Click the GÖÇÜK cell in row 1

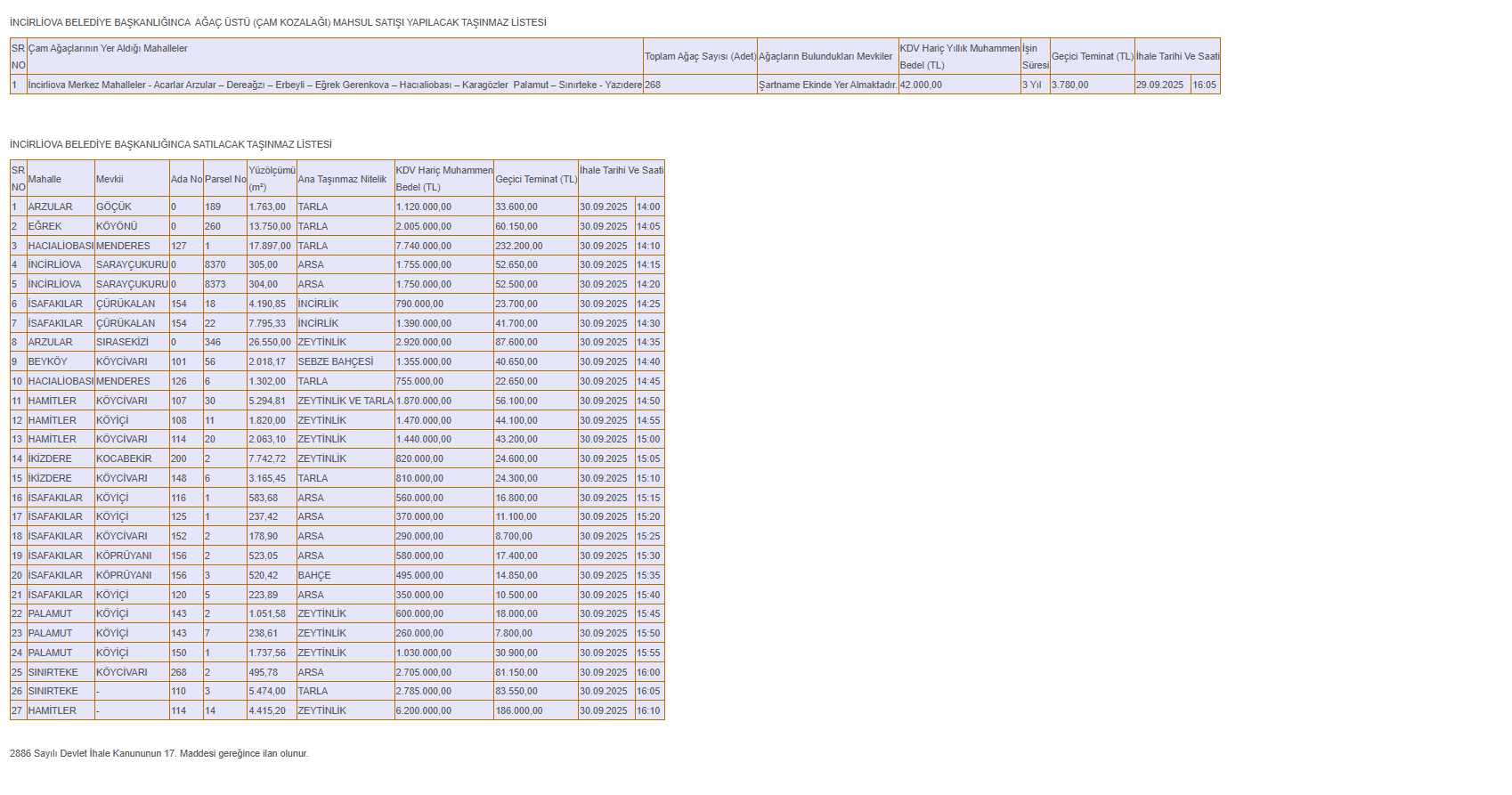coord(114,207)
